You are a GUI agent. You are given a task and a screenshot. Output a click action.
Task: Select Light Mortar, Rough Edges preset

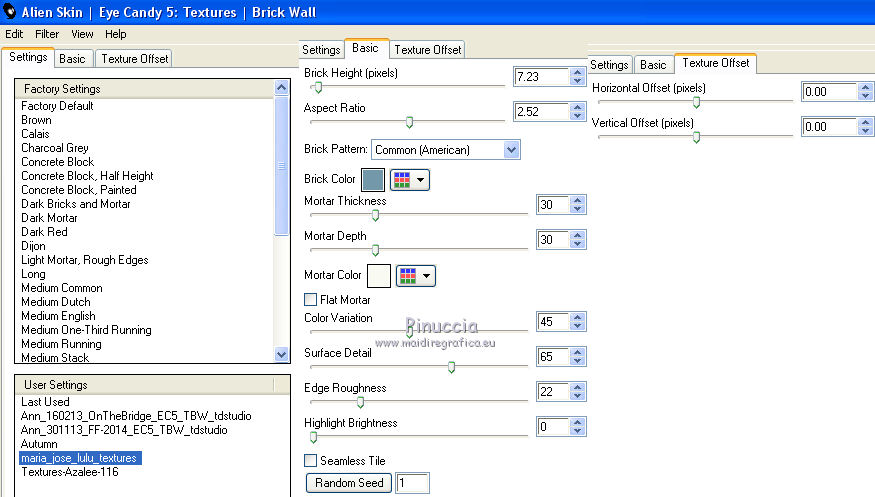pos(85,260)
